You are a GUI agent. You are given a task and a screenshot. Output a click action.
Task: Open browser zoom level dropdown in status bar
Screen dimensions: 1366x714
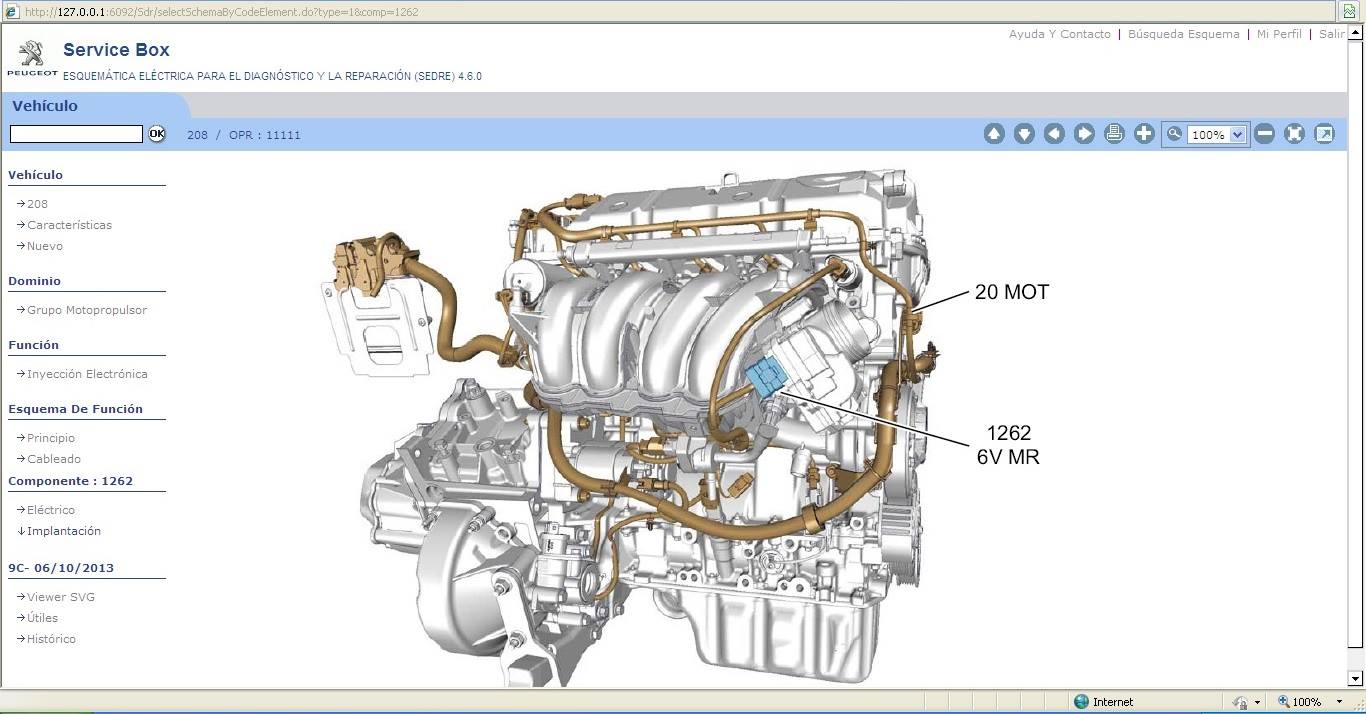(1340, 702)
